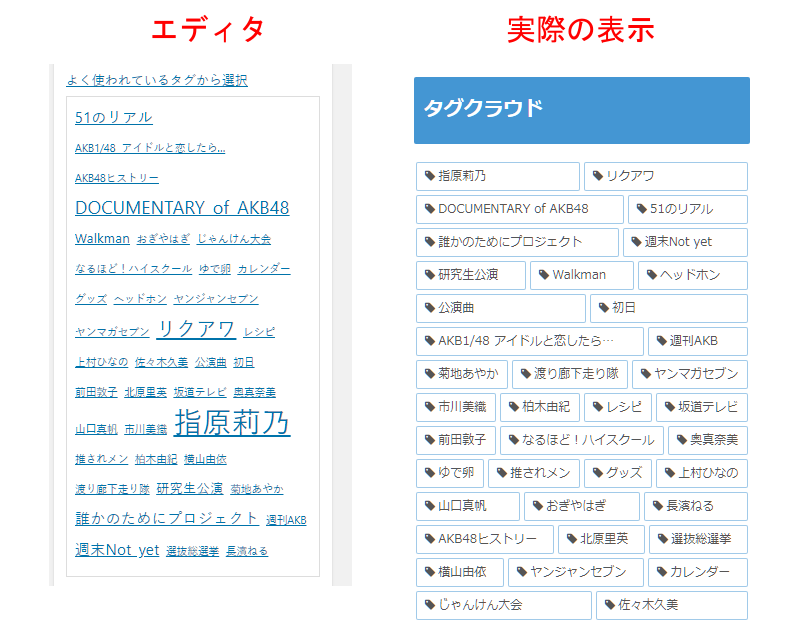Select 上村ひなの tag link in editor
The height and width of the screenshot is (642, 793).
(x=102, y=362)
